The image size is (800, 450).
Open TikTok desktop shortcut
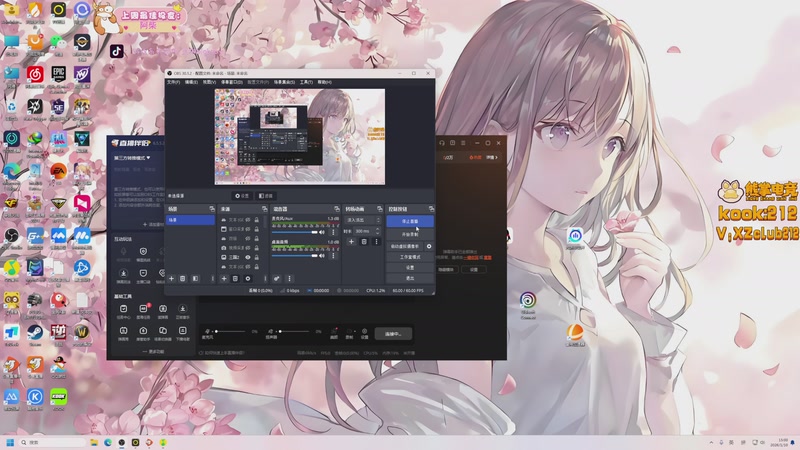pos(116,51)
